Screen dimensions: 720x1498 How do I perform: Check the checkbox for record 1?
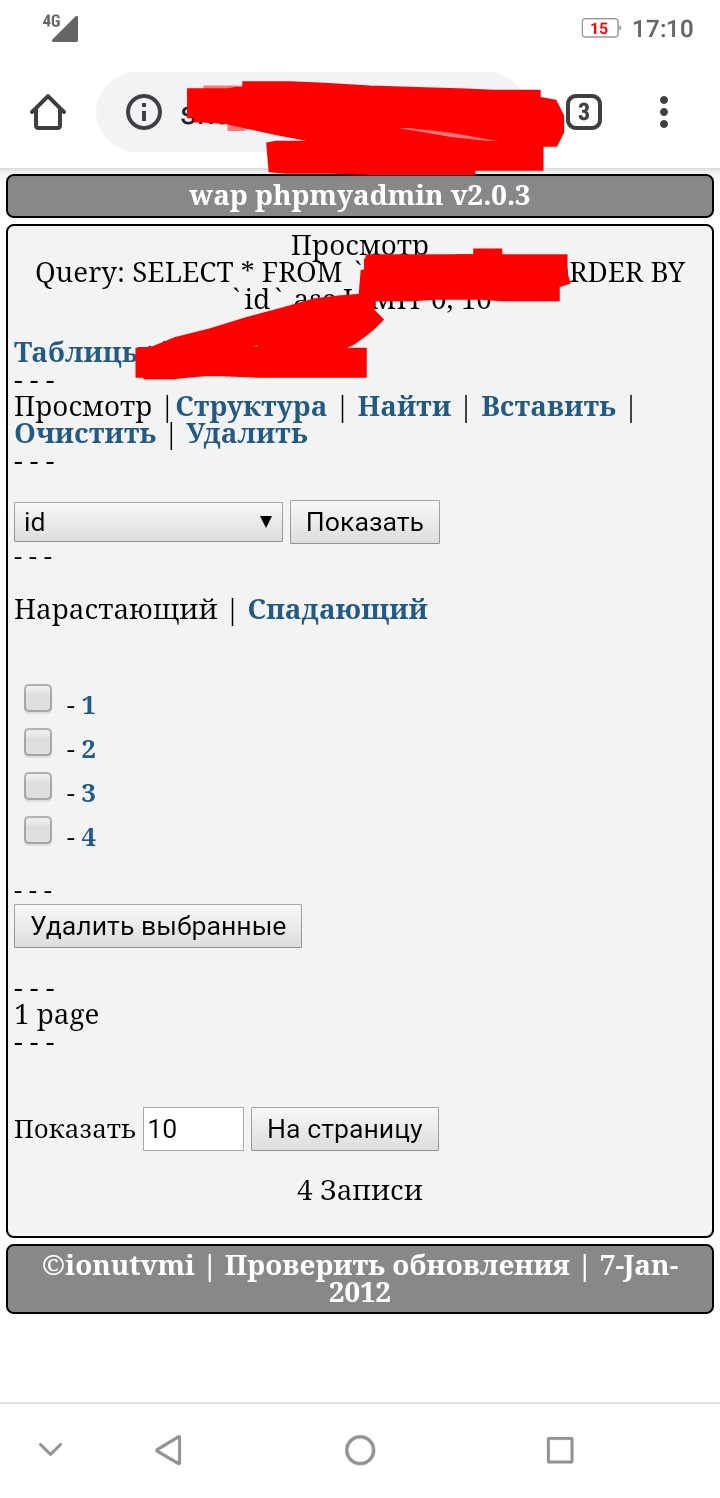tap(38, 698)
